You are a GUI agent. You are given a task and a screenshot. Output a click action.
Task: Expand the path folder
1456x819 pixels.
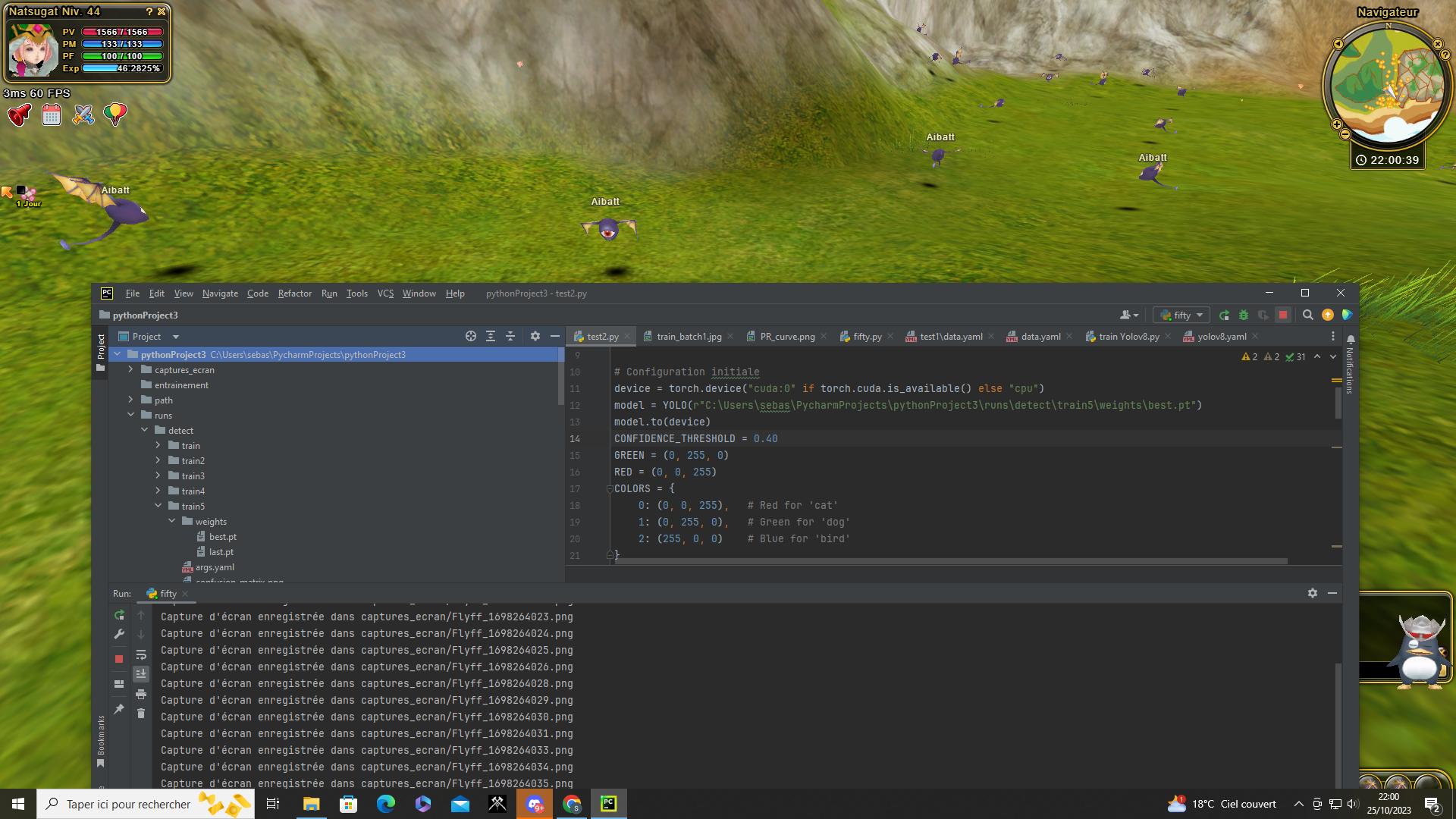point(130,400)
